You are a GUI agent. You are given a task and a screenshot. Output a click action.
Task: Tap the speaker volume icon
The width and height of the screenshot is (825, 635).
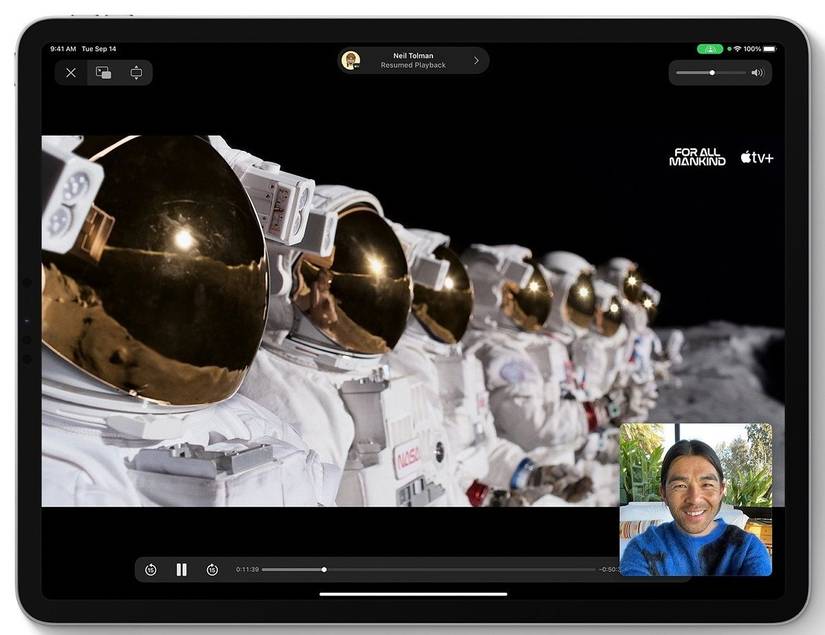click(x=758, y=73)
